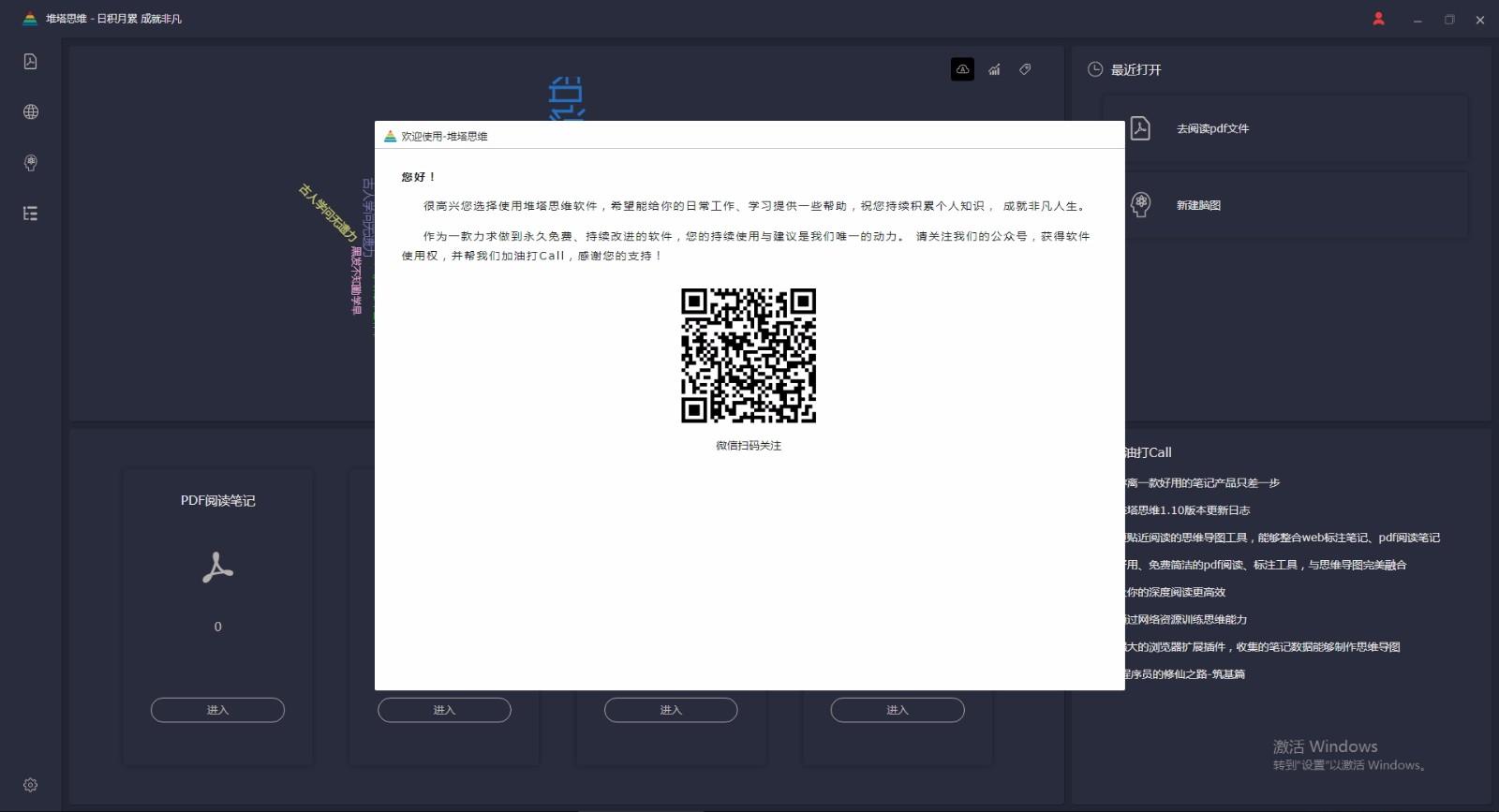Open article 塔思维1.10版本更新日志
The height and width of the screenshot is (812, 1499).
1187,510
